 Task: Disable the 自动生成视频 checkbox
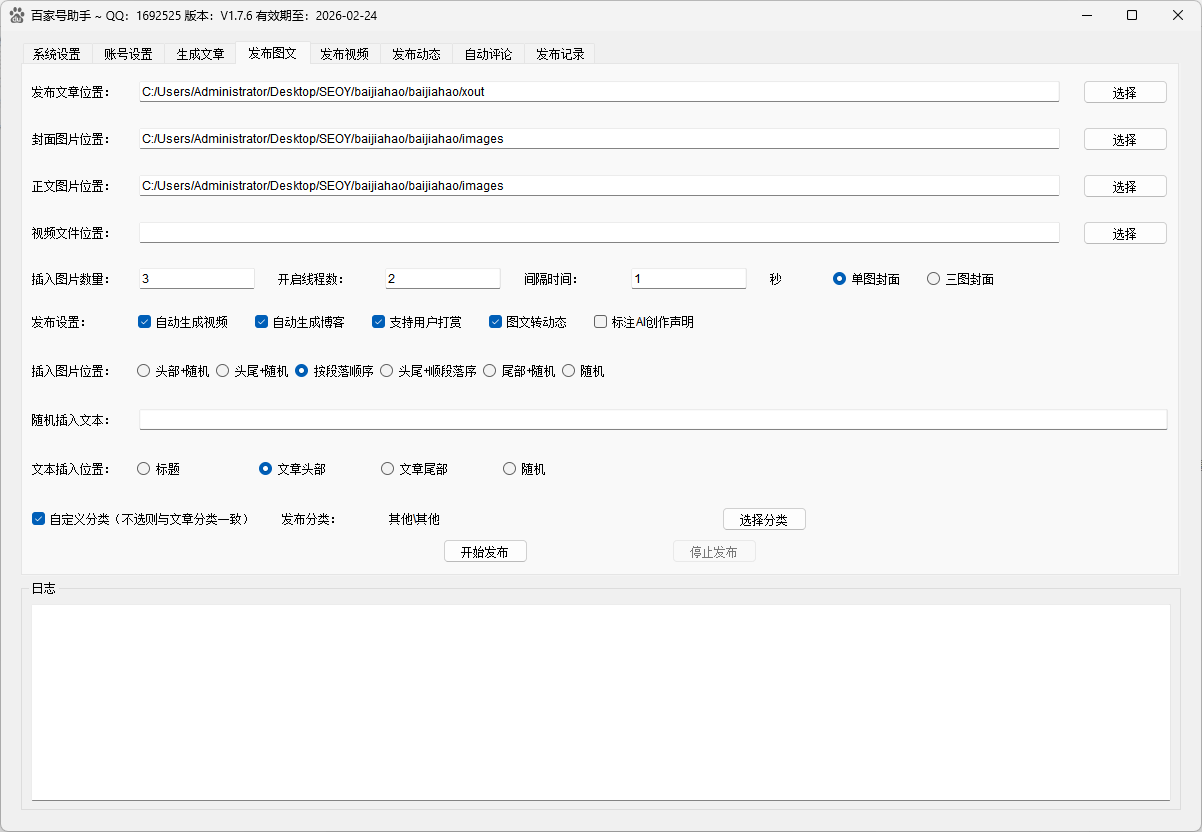pos(144,321)
